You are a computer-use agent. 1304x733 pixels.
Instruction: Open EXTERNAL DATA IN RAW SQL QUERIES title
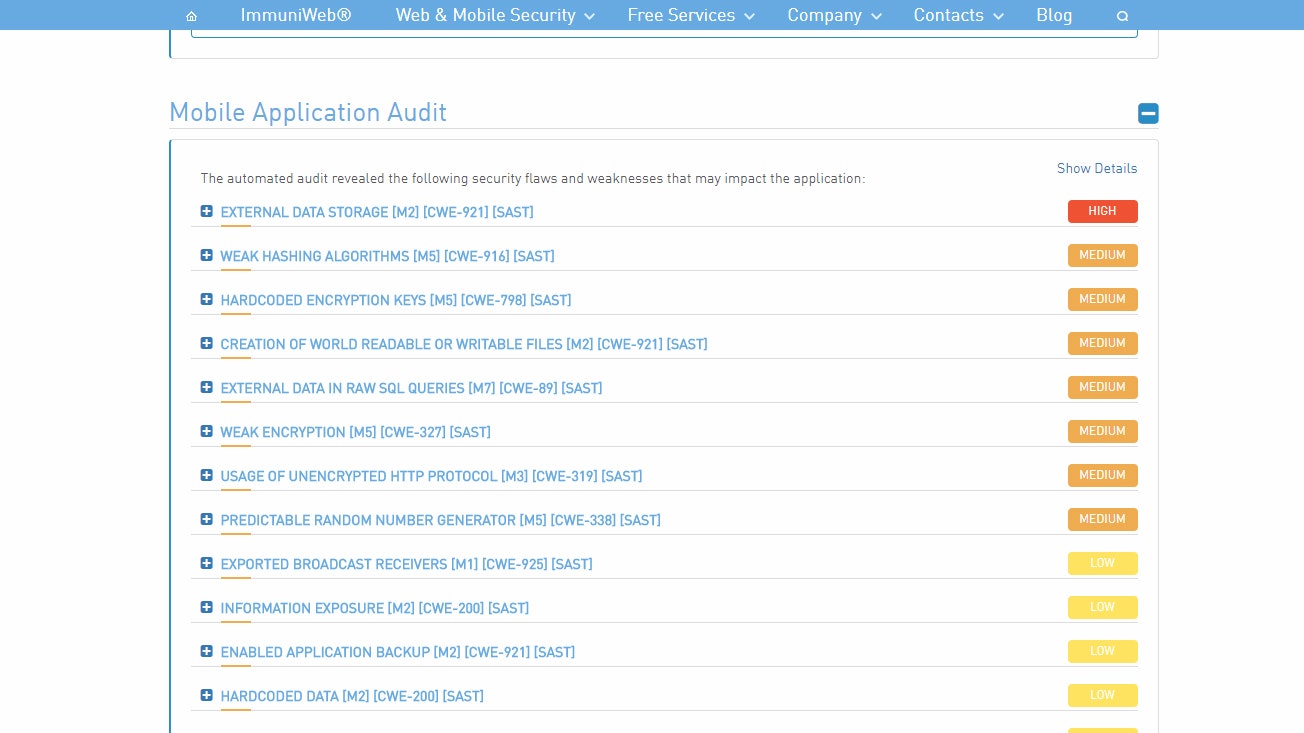(411, 388)
